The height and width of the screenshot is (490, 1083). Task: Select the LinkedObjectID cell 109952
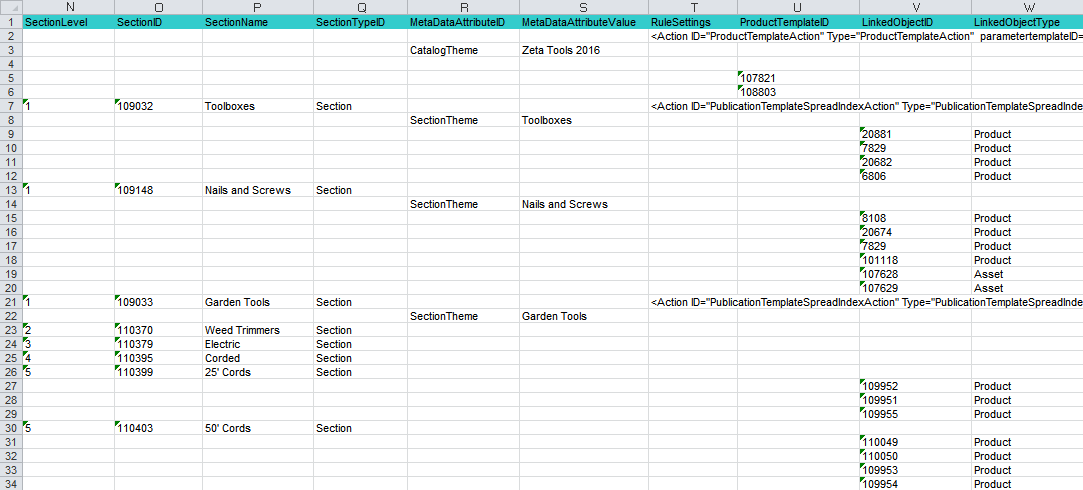click(x=915, y=386)
